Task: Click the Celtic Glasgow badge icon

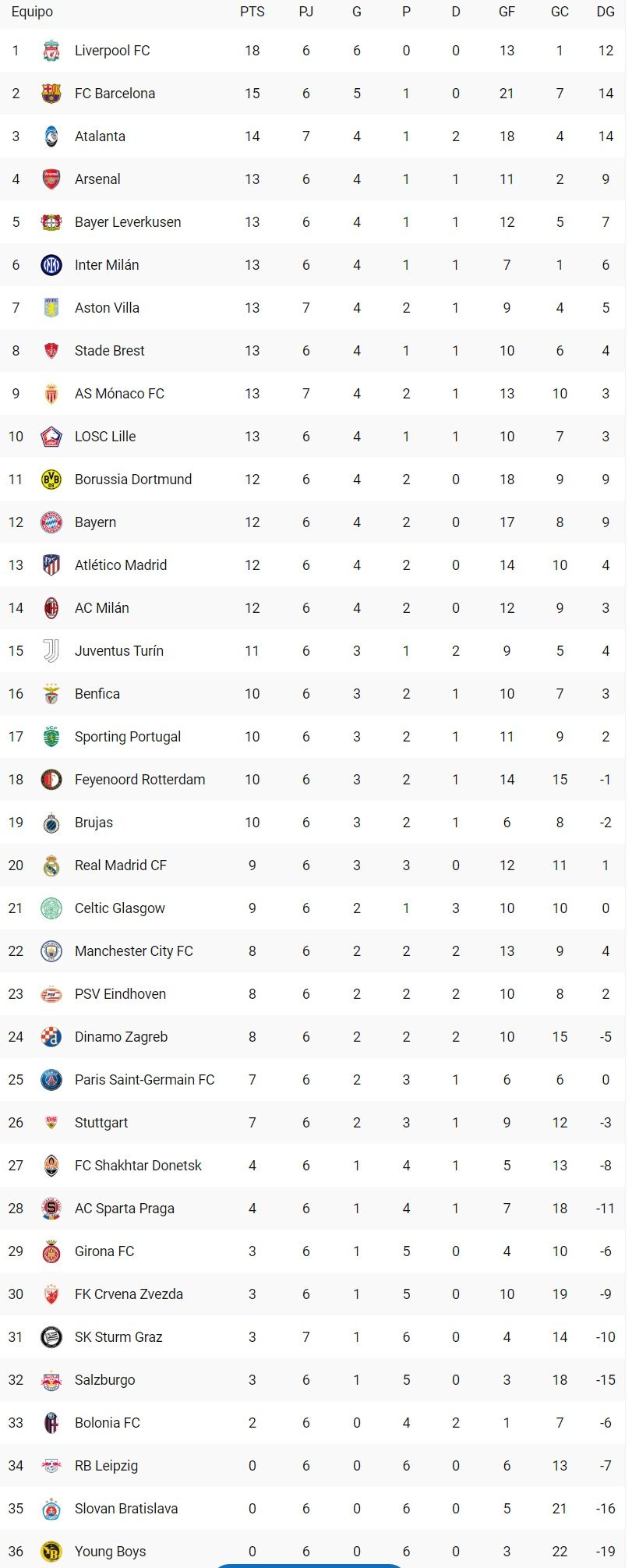Action: (x=51, y=908)
